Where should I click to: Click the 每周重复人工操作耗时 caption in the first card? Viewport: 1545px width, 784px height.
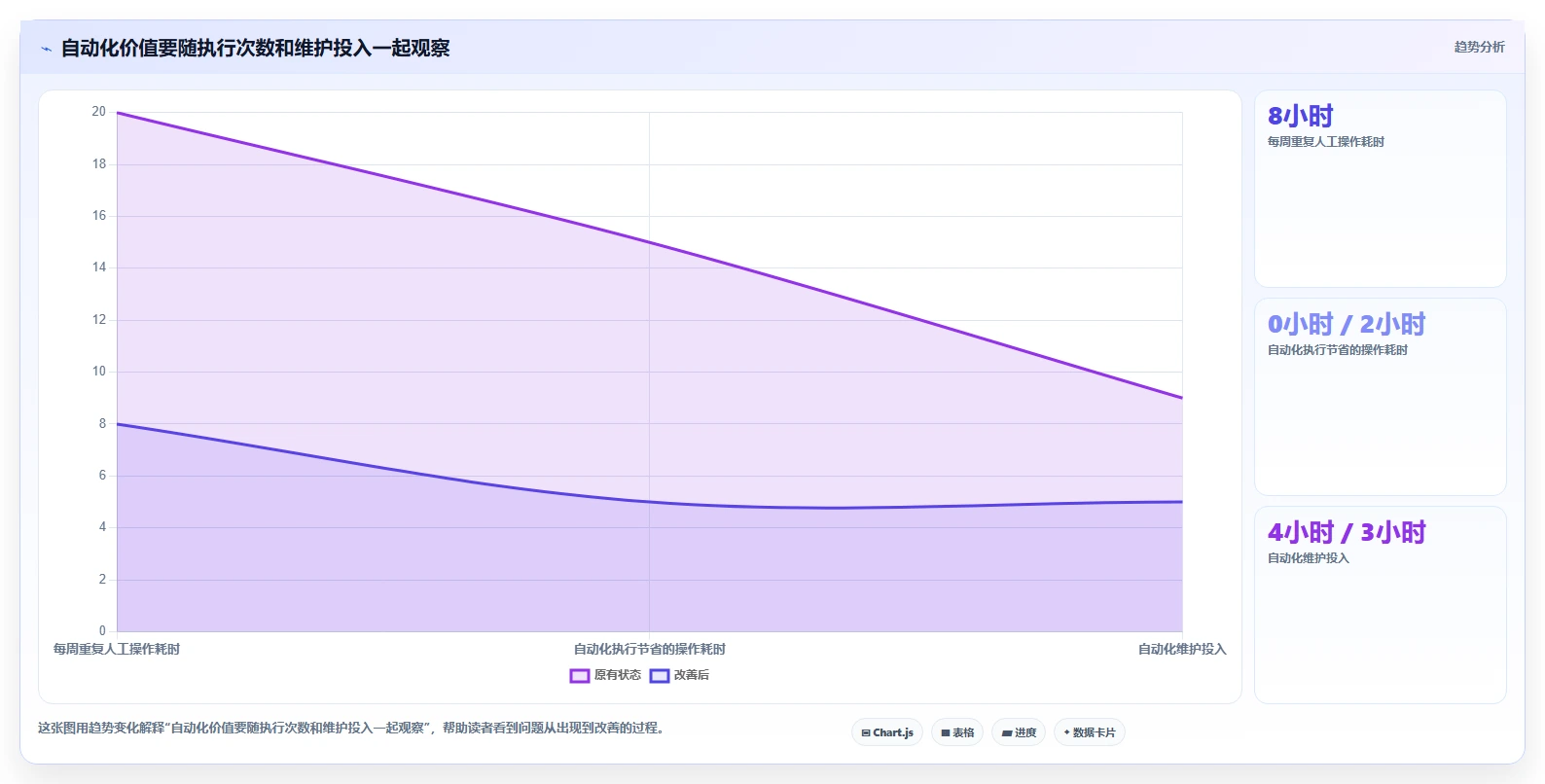(x=1325, y=142)
